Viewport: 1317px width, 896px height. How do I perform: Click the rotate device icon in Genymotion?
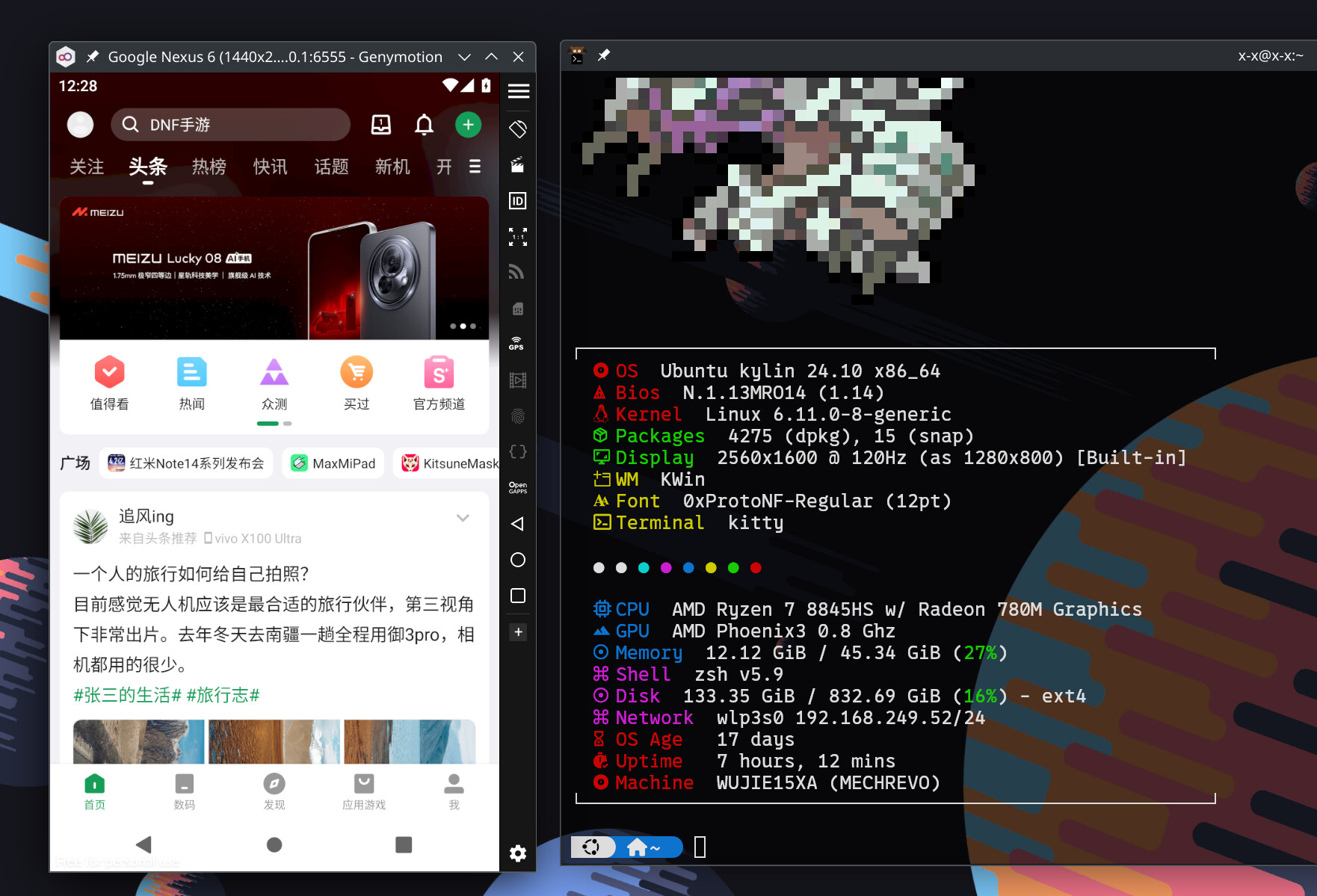[x=518, y=129]
